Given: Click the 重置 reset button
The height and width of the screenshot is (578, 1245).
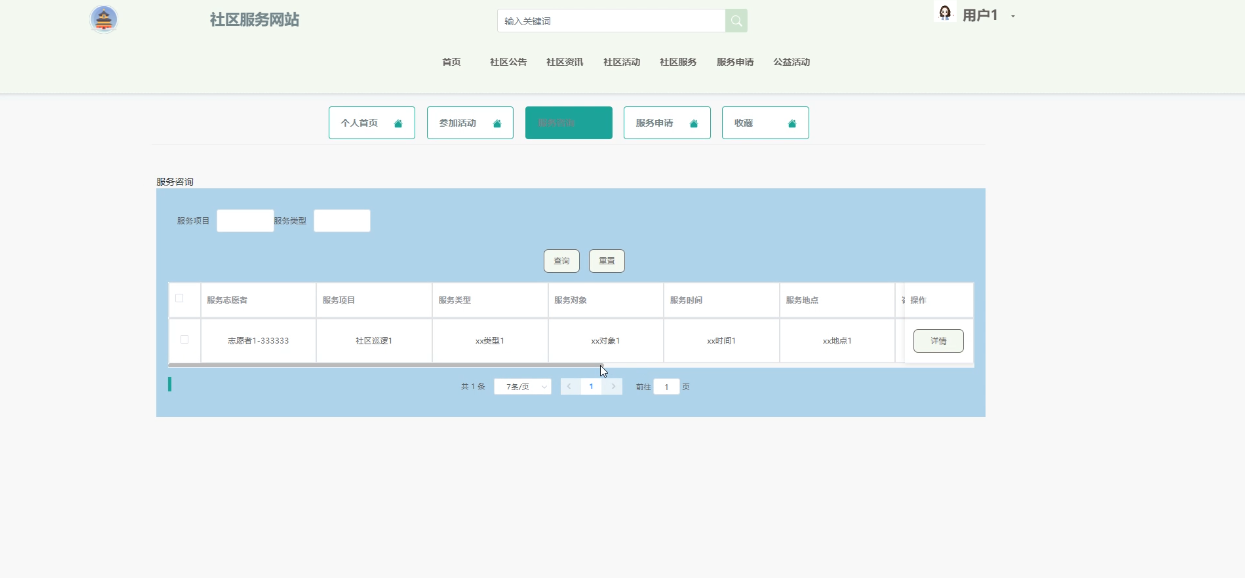Looking at the screenshot, I should (607, 261).
